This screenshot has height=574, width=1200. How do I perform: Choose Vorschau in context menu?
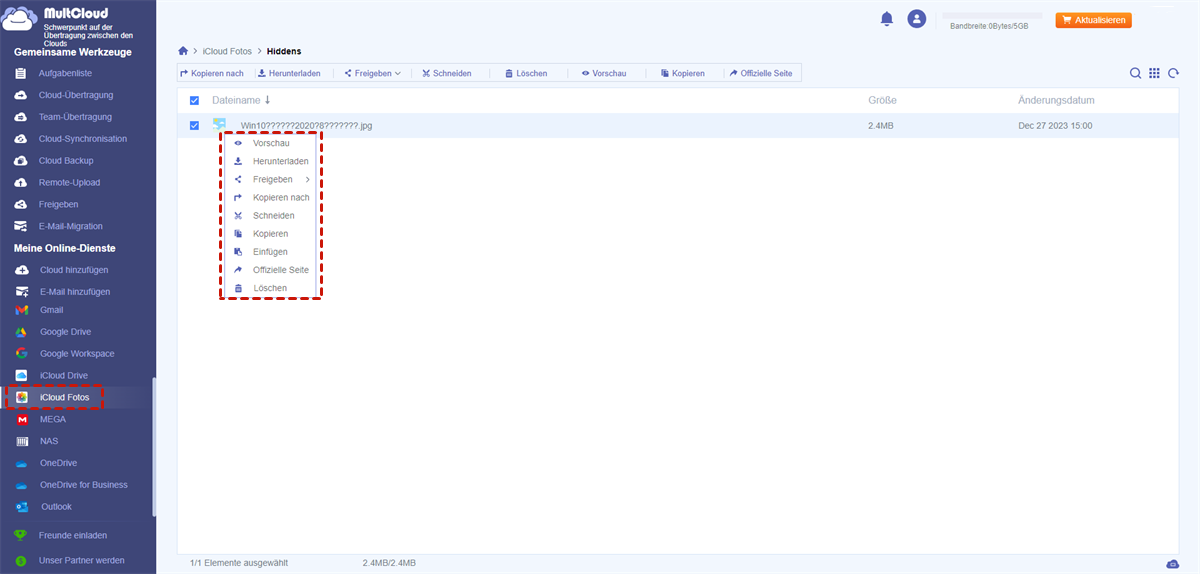pyautogui.click(x=270, y=143)
